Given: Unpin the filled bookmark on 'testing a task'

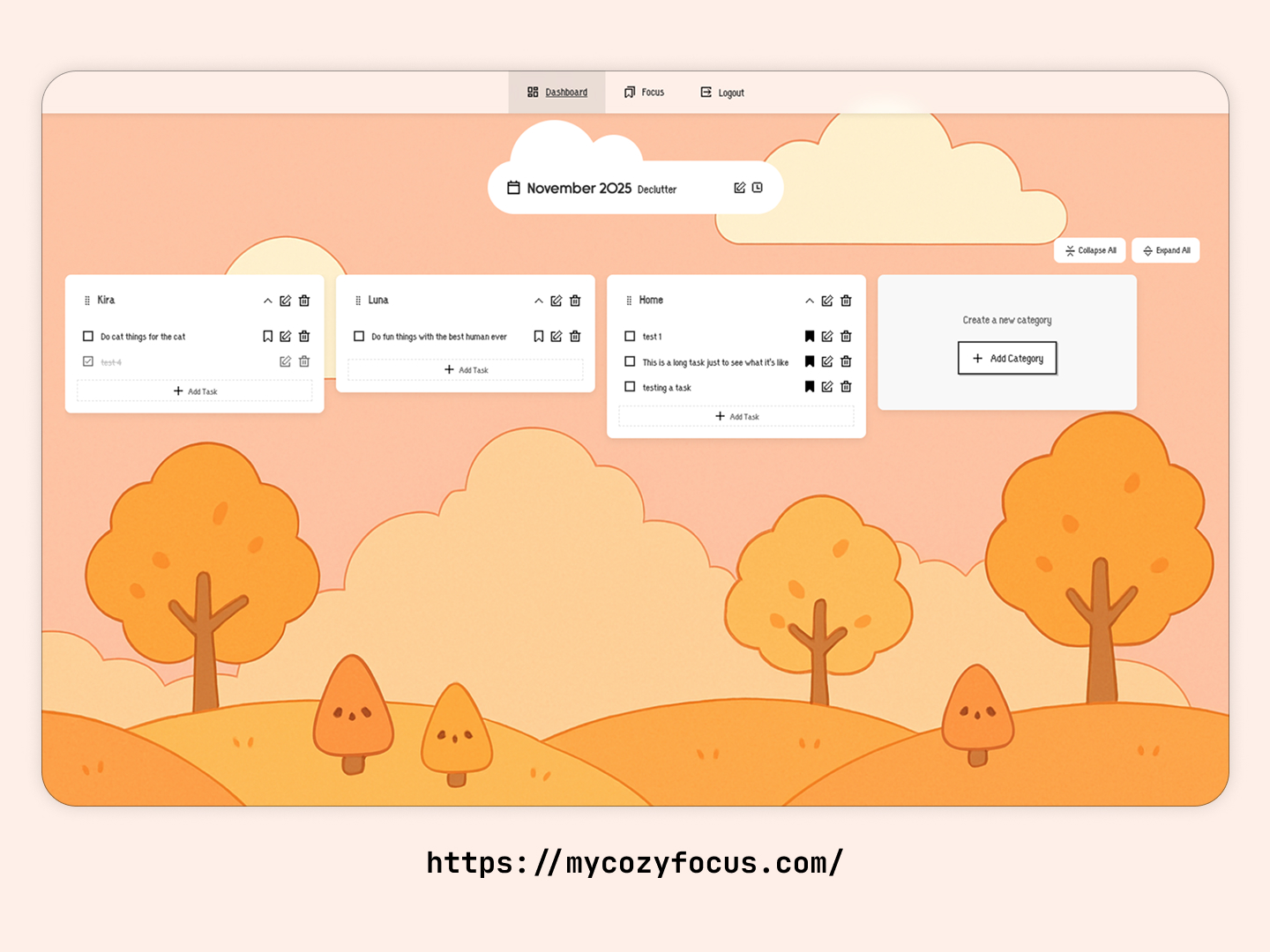Looking at the screenshot, I should pyautogui.click(x=810, y=387).
